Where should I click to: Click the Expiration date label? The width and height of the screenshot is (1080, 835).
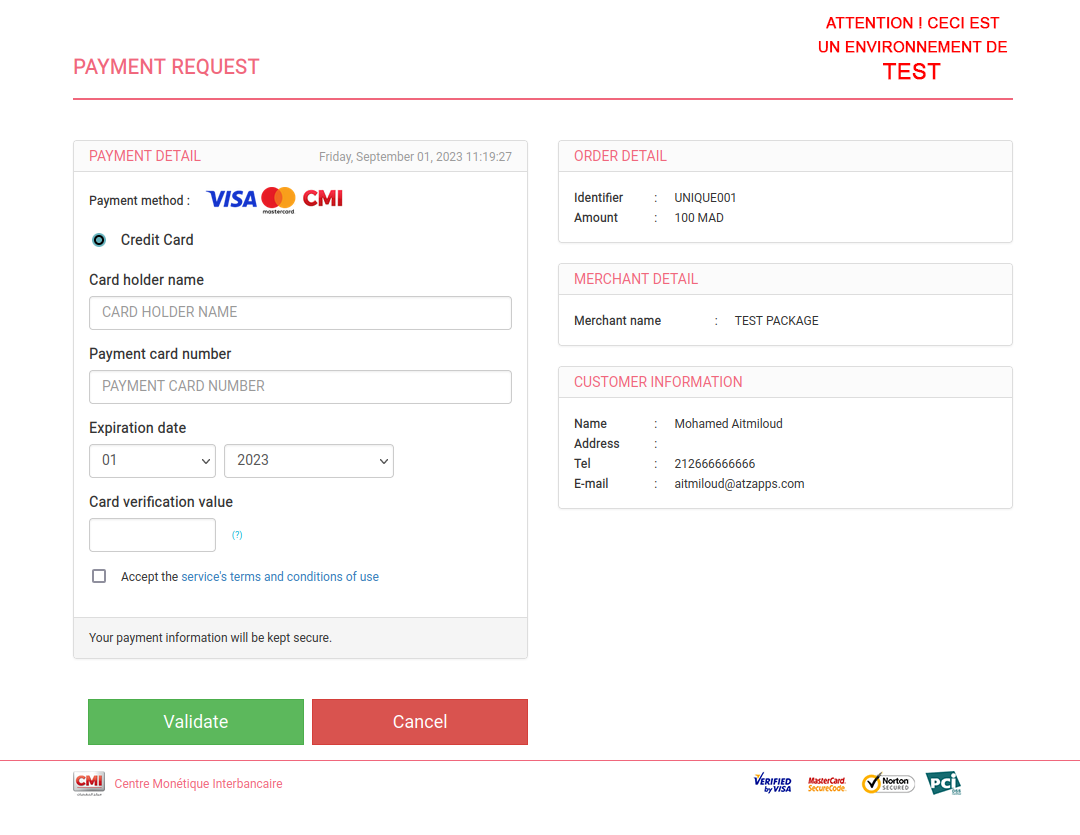(x=138, y=428)
